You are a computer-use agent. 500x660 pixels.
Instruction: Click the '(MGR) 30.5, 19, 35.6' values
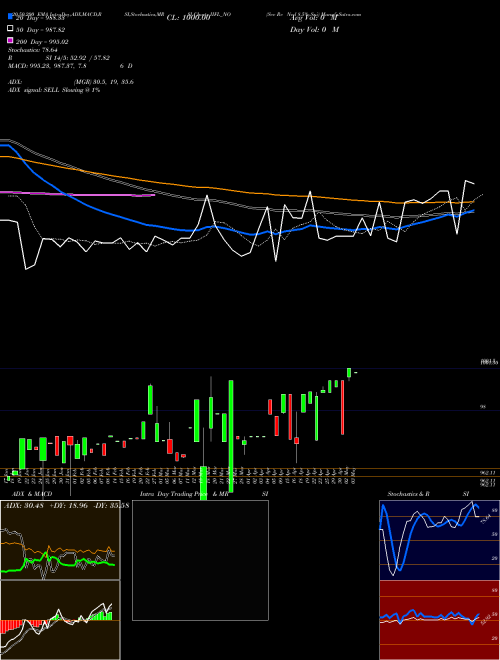(x=104, y=82)
